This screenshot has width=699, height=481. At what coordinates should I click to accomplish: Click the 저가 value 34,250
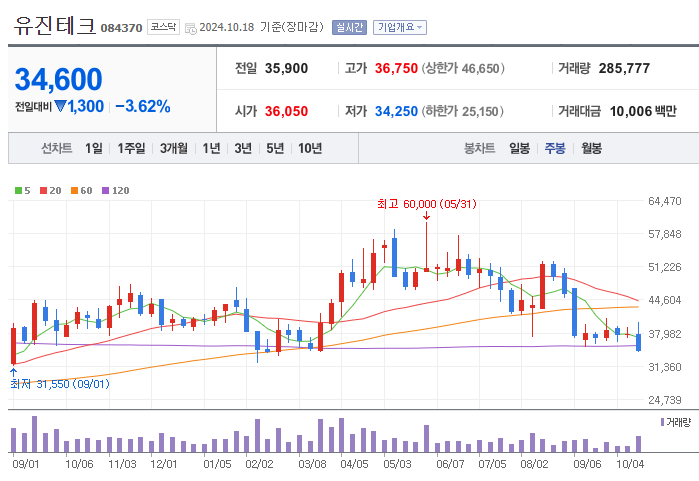coord(396,111)
